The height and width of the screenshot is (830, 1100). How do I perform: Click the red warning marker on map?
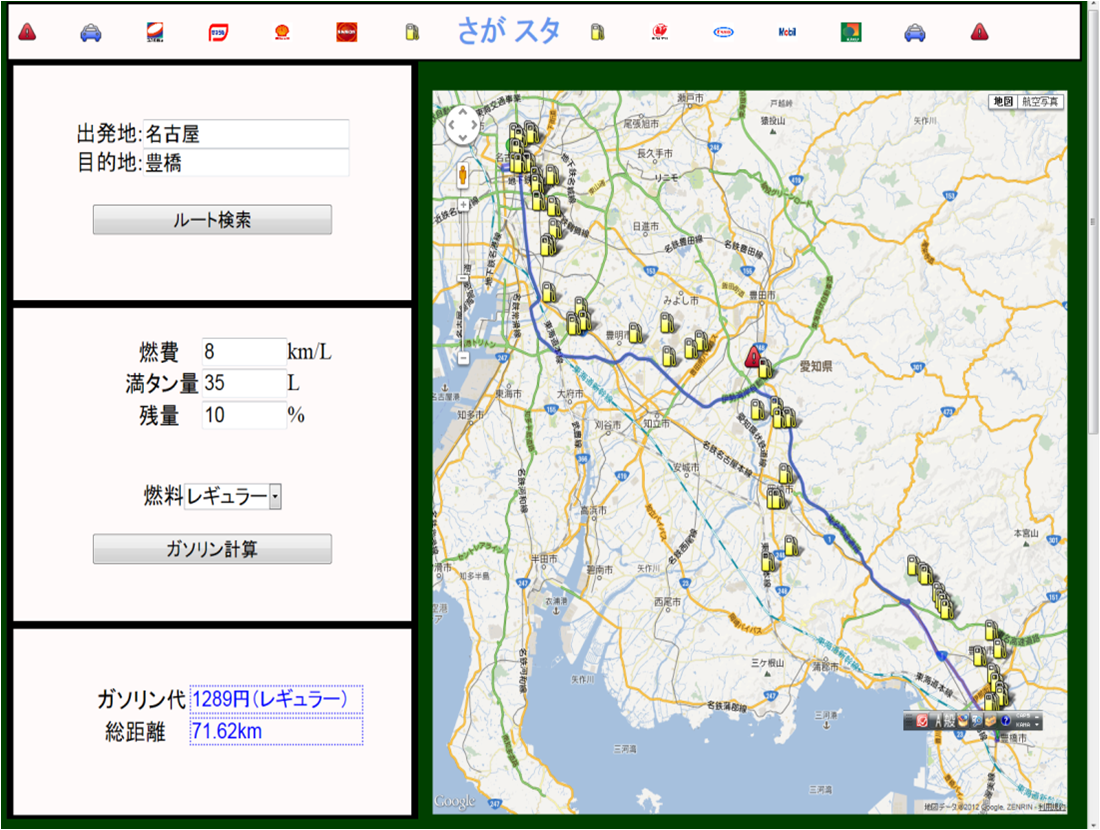click(x=754, y=355)
